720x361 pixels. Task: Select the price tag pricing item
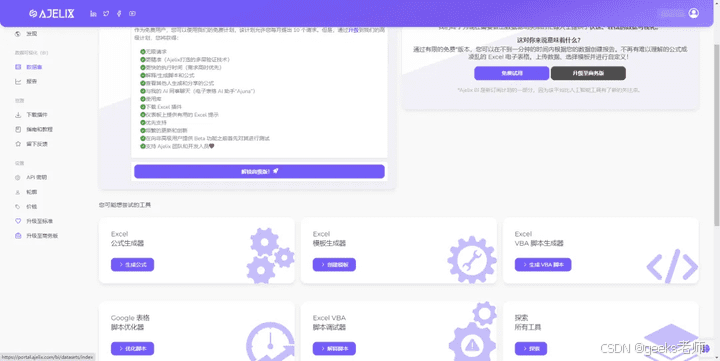pos(26,207)
